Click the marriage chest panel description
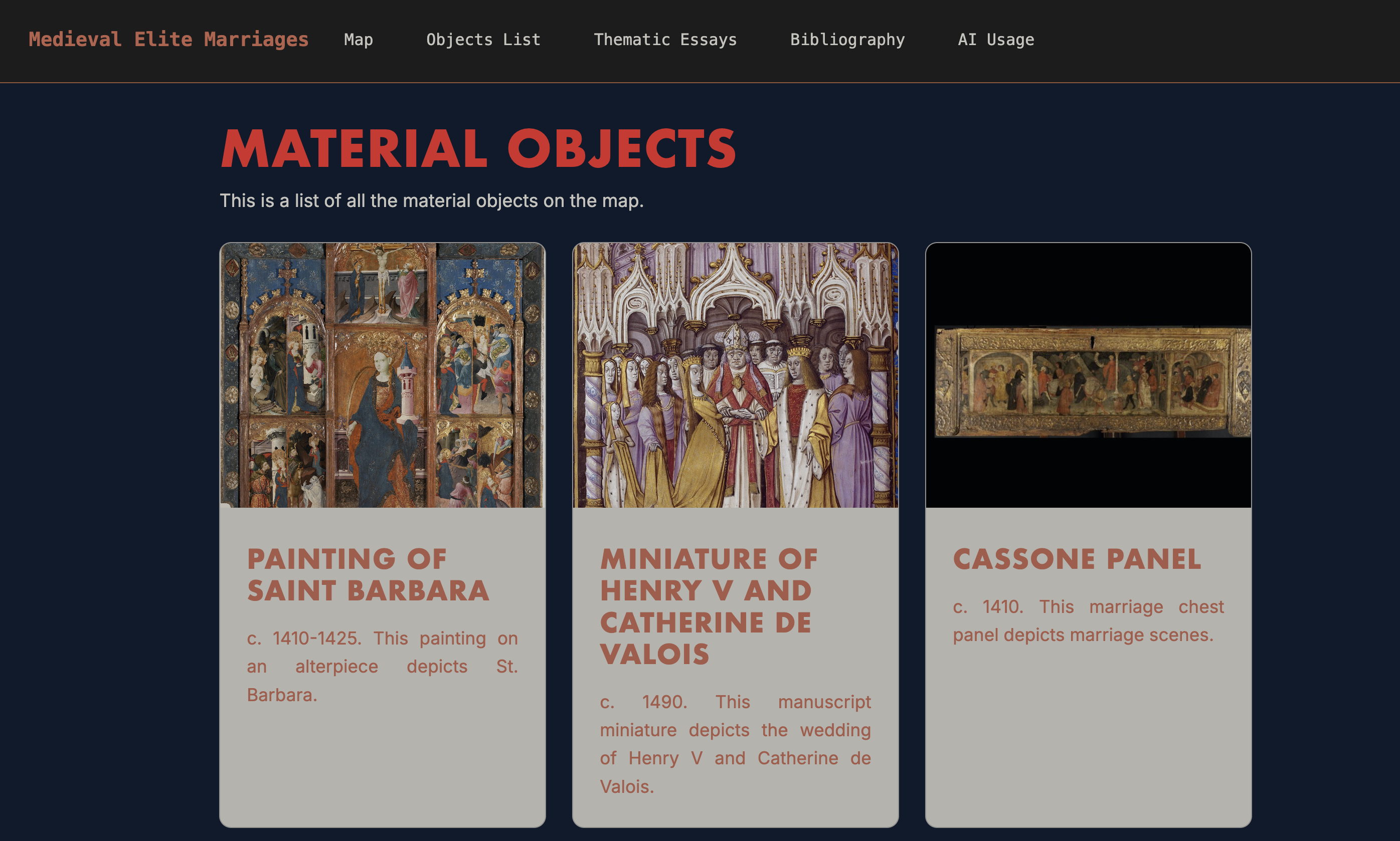 click(x=1088, y=621)
